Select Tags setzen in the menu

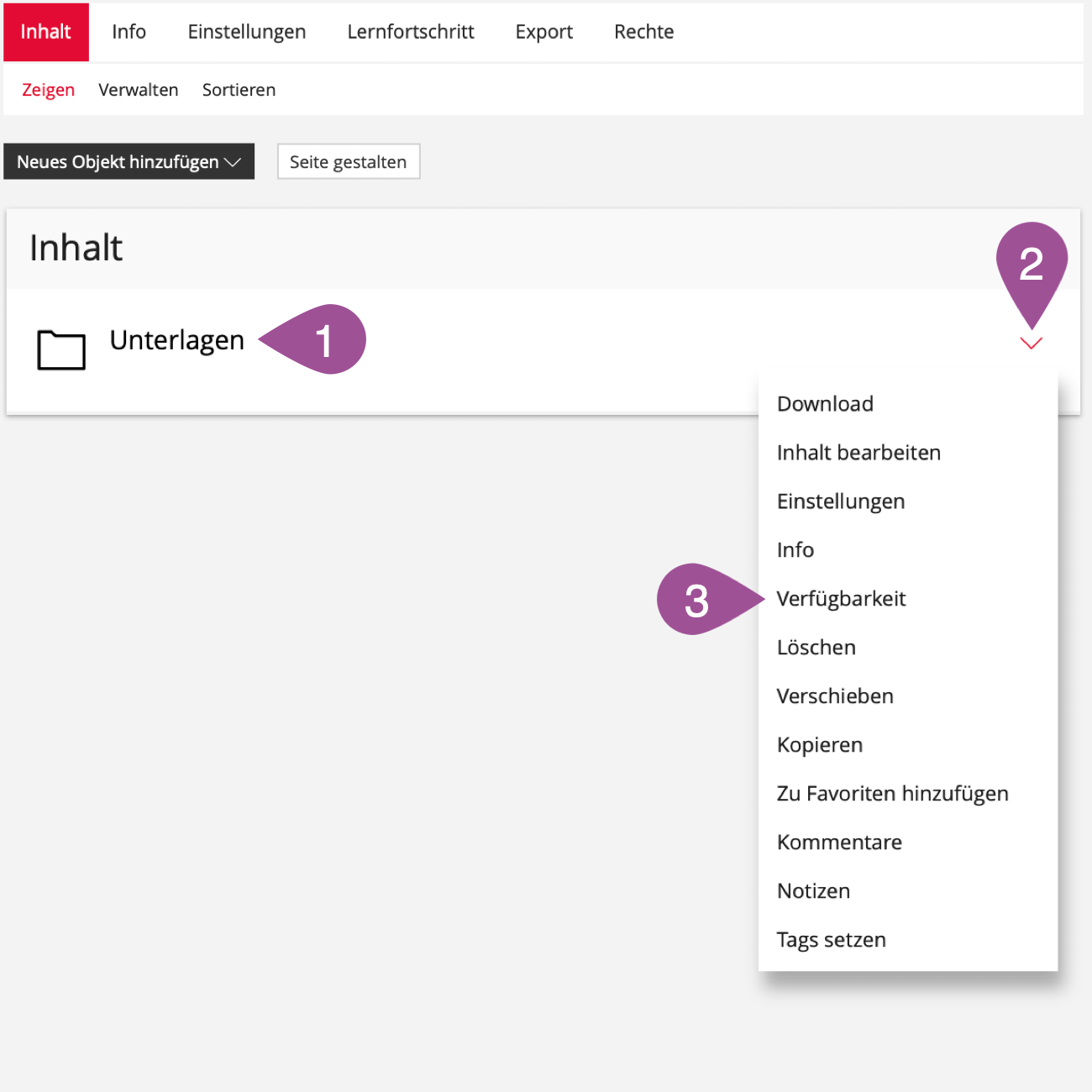tap(831, 940)
